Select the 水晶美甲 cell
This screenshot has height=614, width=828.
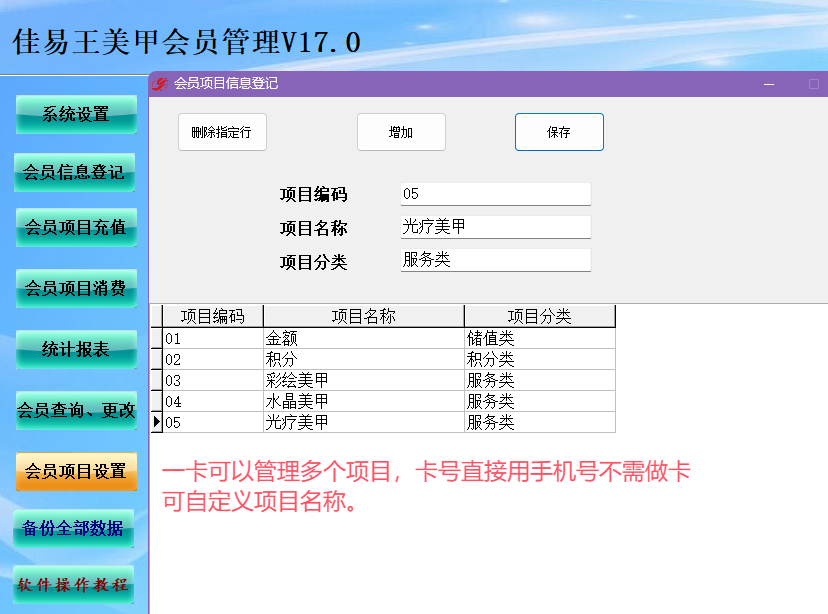tap(364, 402)
